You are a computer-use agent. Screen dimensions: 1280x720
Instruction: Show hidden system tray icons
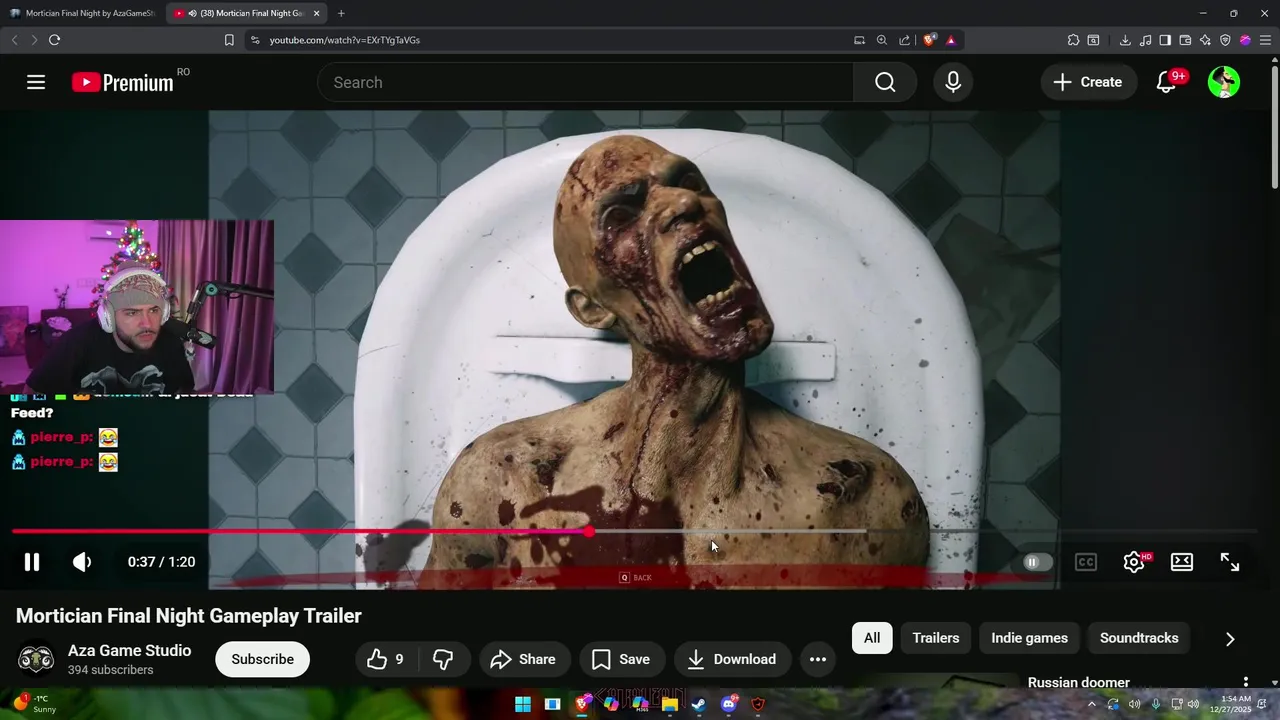pyautogui.click(x=1092, y=704)
